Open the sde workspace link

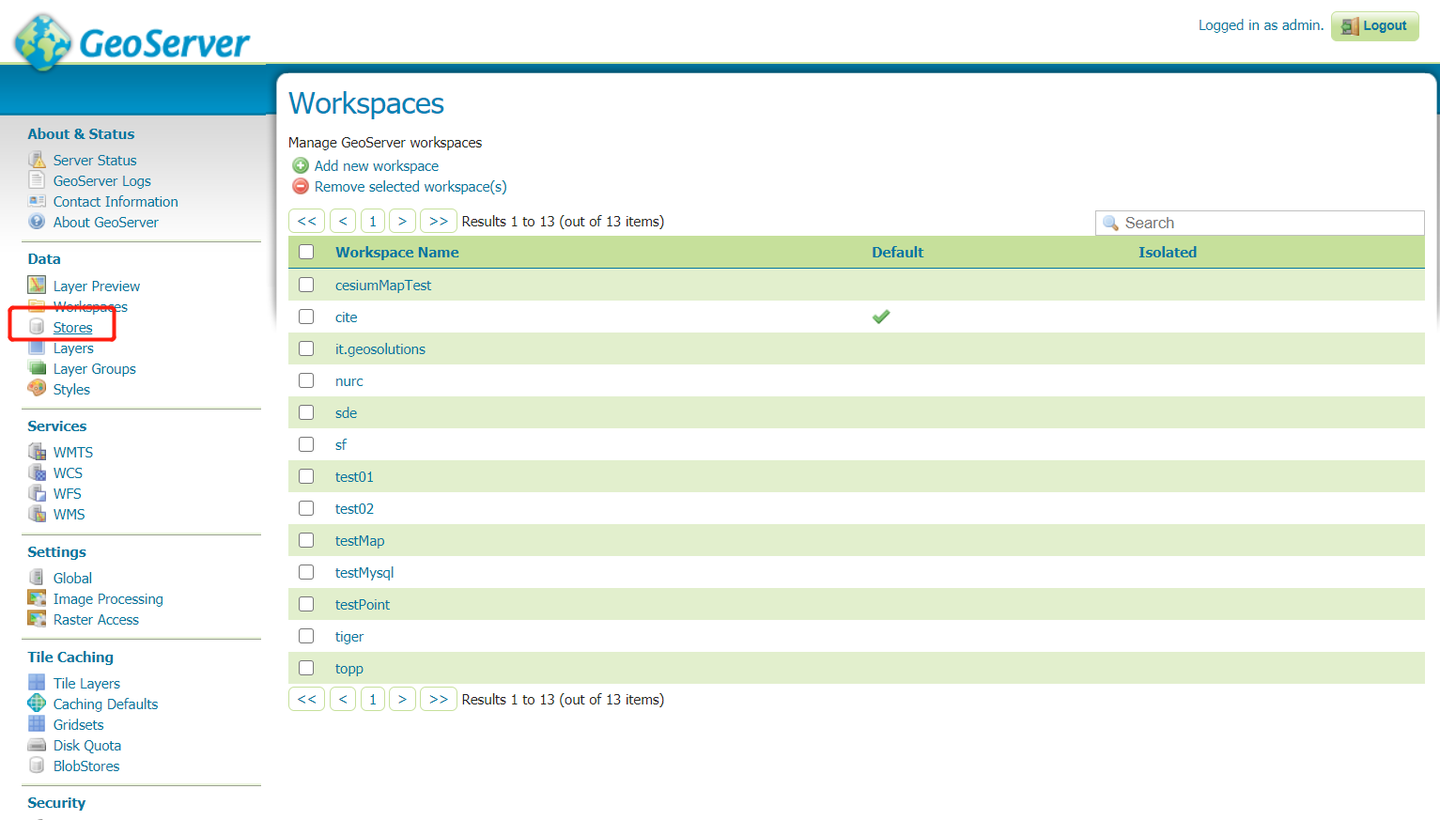pyautogui.click(x=346, y=413)
